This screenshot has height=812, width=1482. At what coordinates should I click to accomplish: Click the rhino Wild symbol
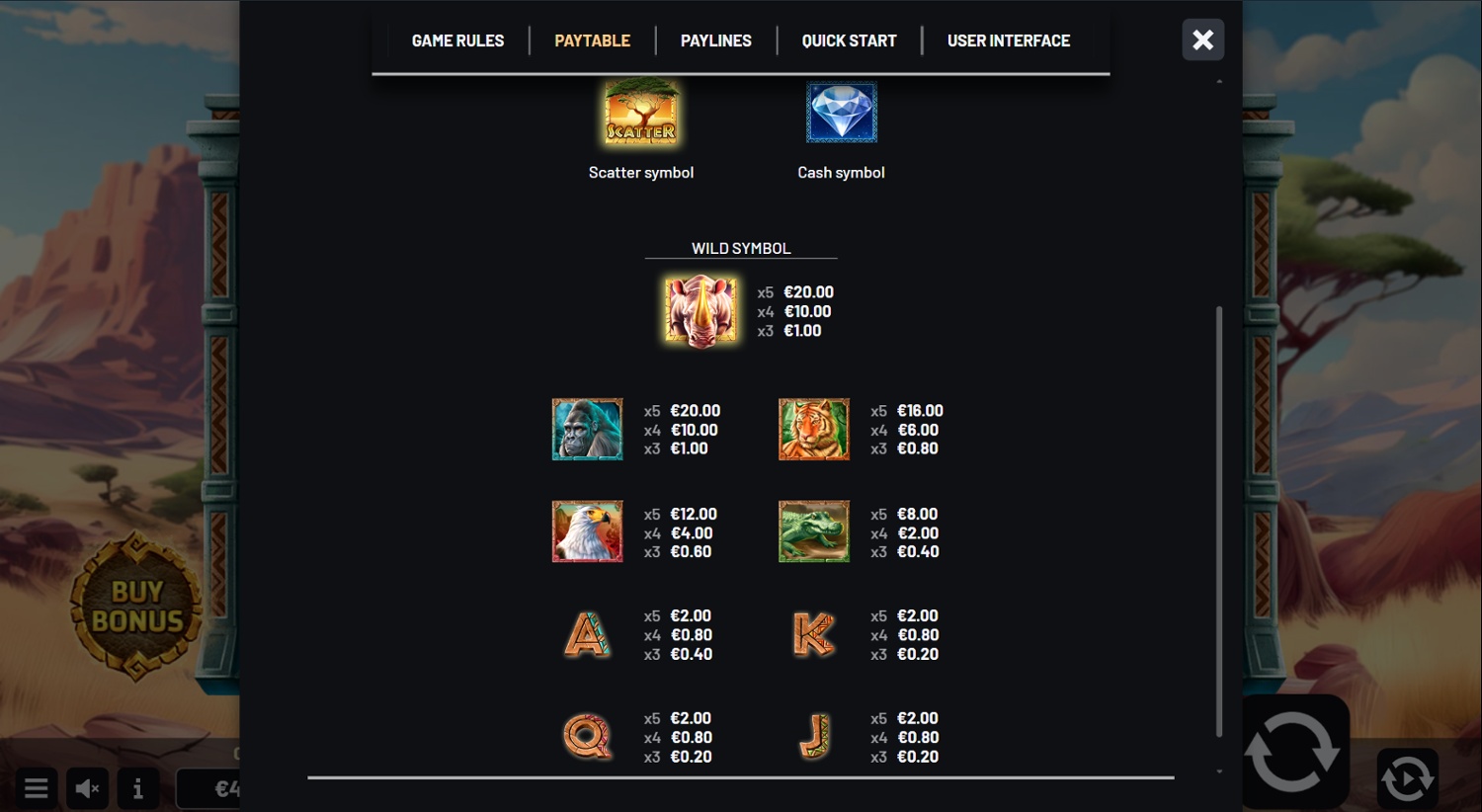tap(700, 311)
